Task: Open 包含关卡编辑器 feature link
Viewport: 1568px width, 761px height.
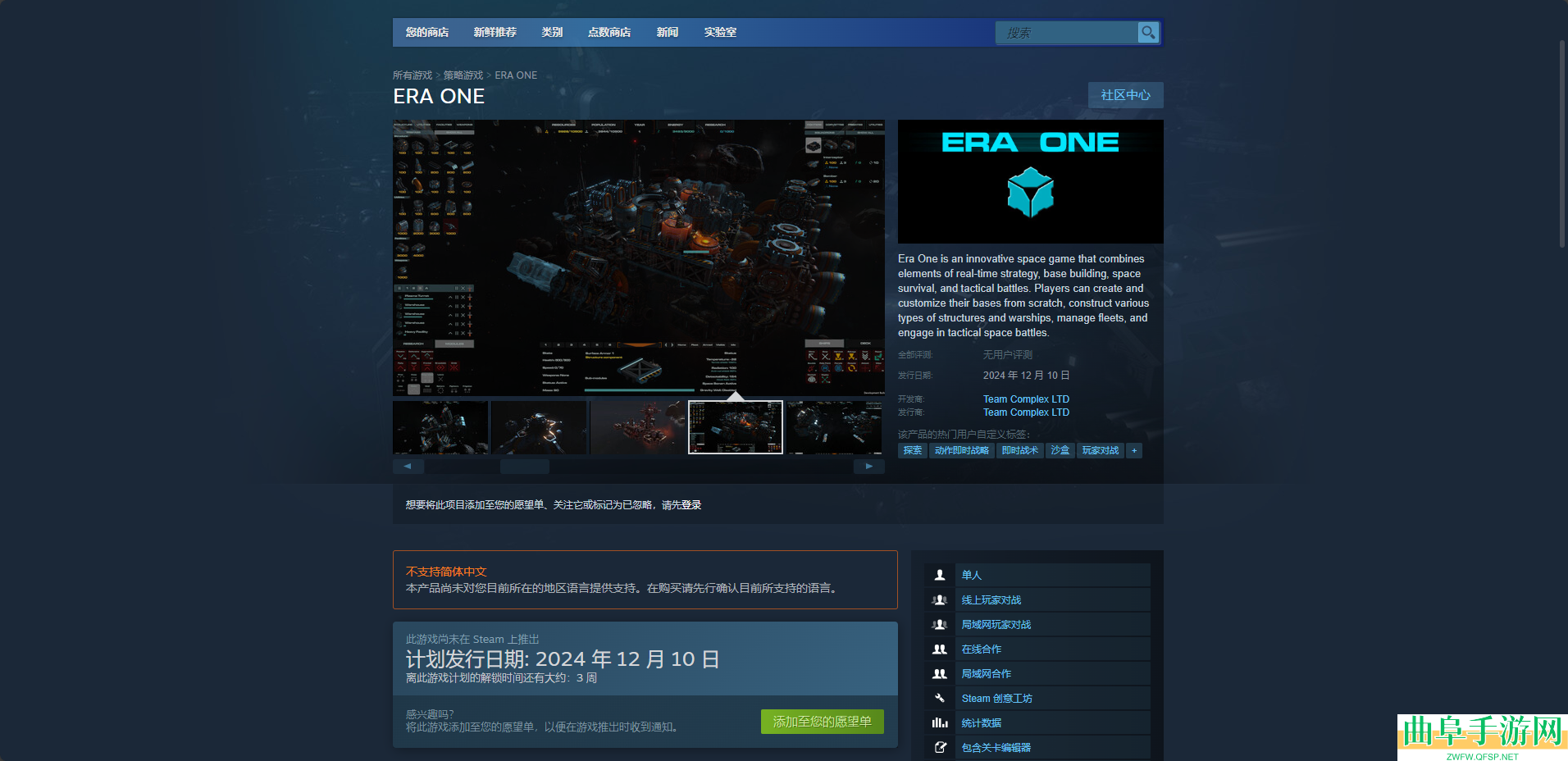Action: tap(996, 747)
